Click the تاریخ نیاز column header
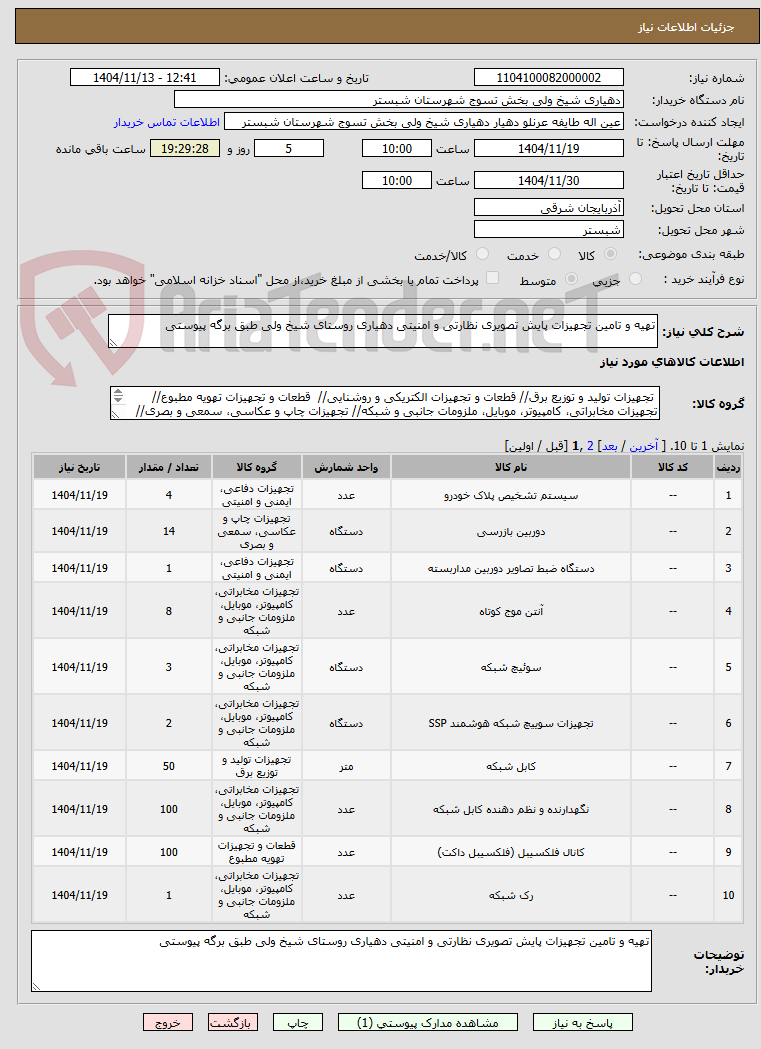This screenshot has width=761, height=1049. [80, 467]
